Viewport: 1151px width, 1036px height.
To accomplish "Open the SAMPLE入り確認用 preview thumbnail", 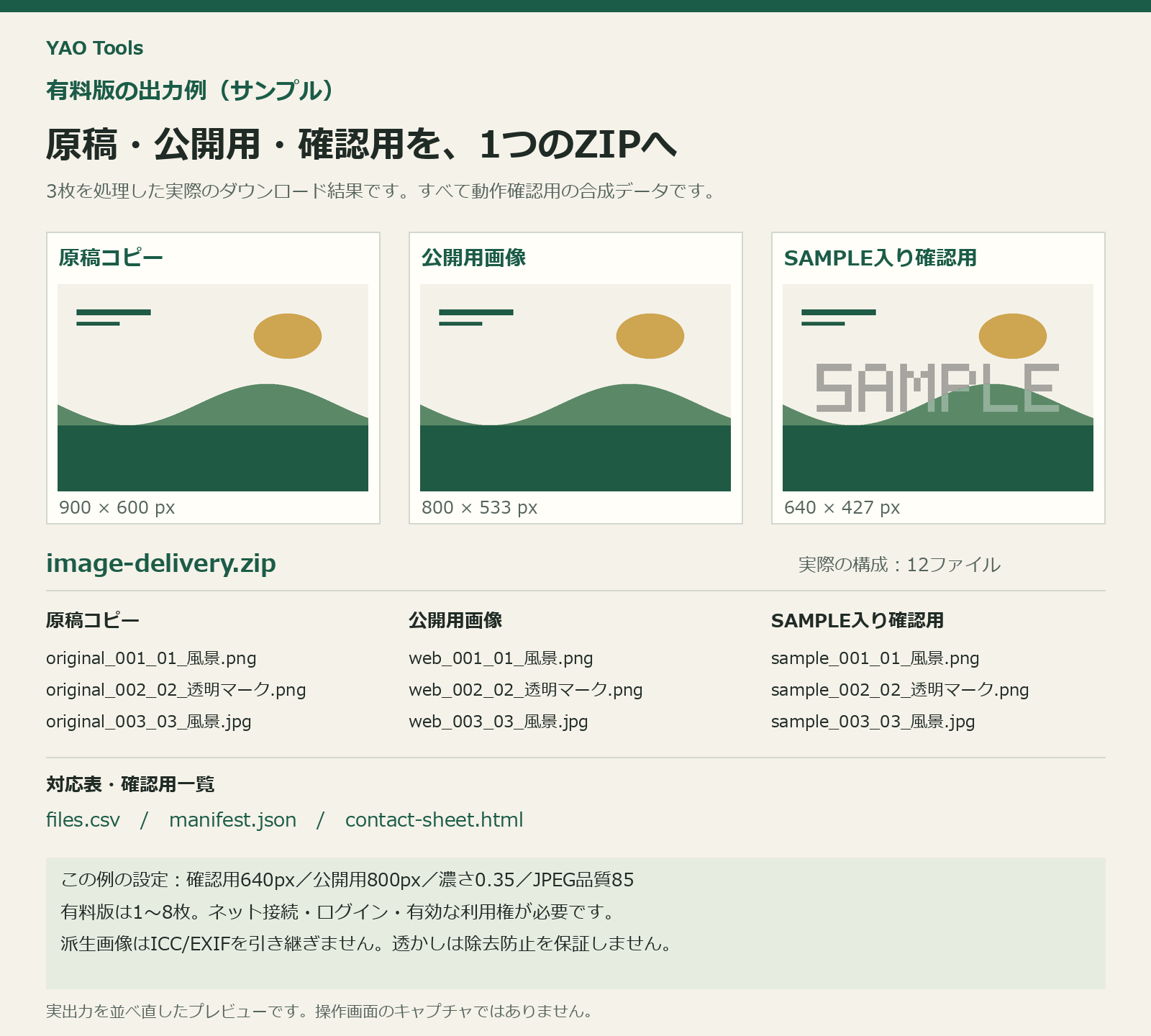I will (x=938, y=388).
